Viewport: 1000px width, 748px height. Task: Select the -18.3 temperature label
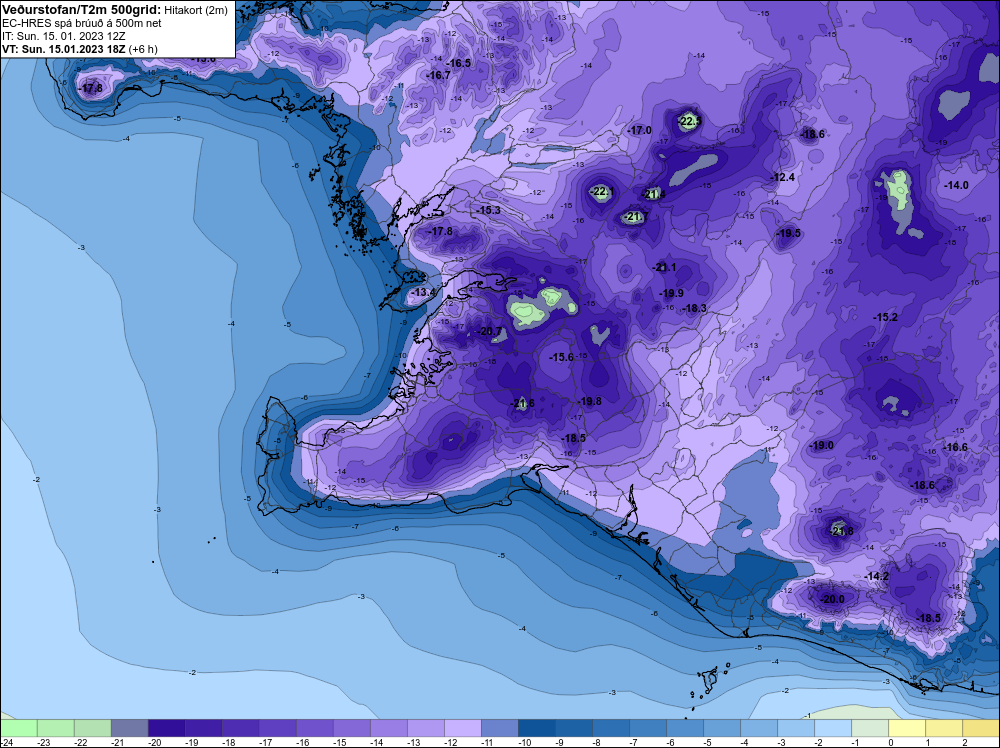pyautogui.click(x=695, y=308)
